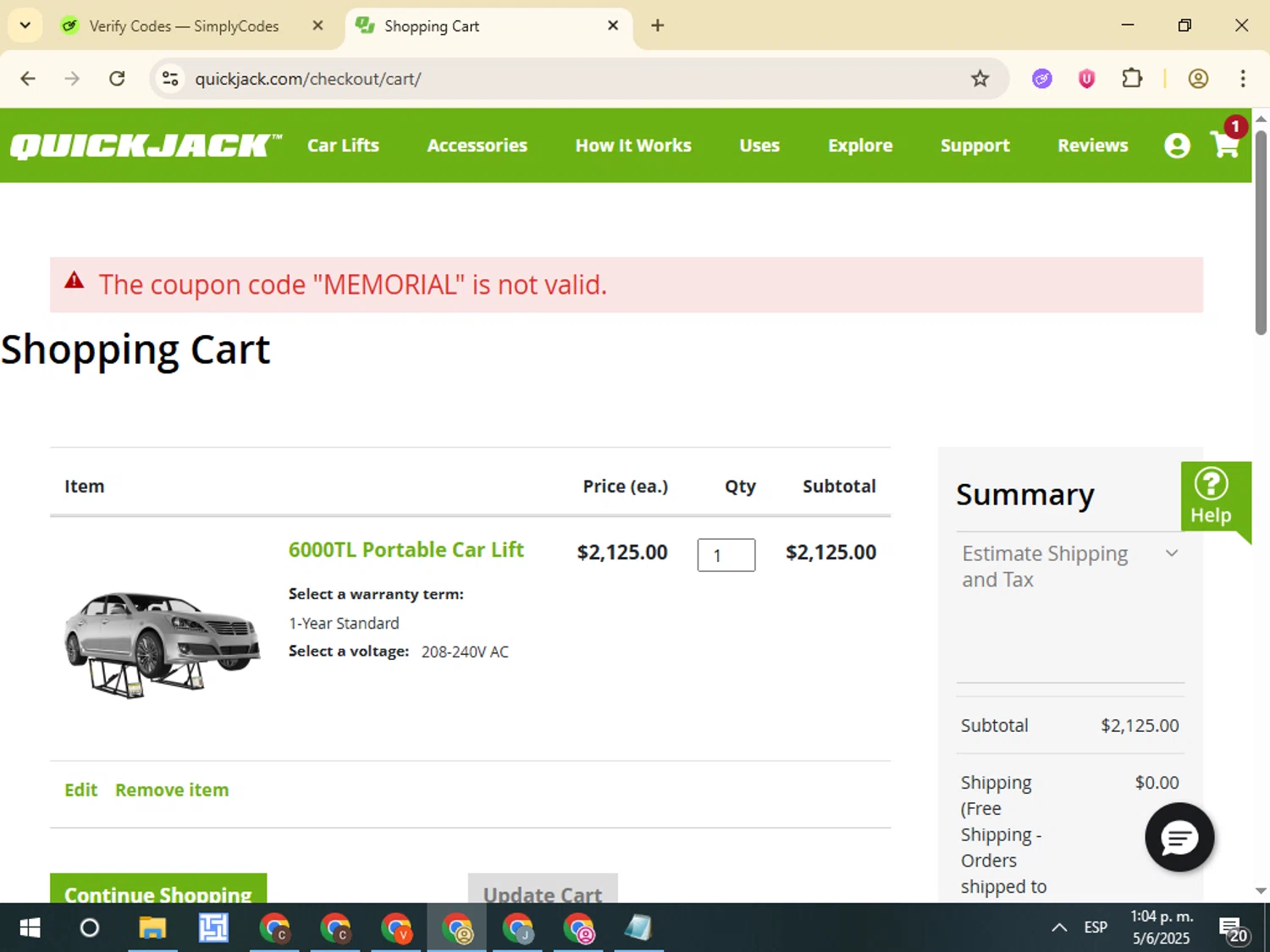Open the Chrome profile avatar button

point(1198,79)
